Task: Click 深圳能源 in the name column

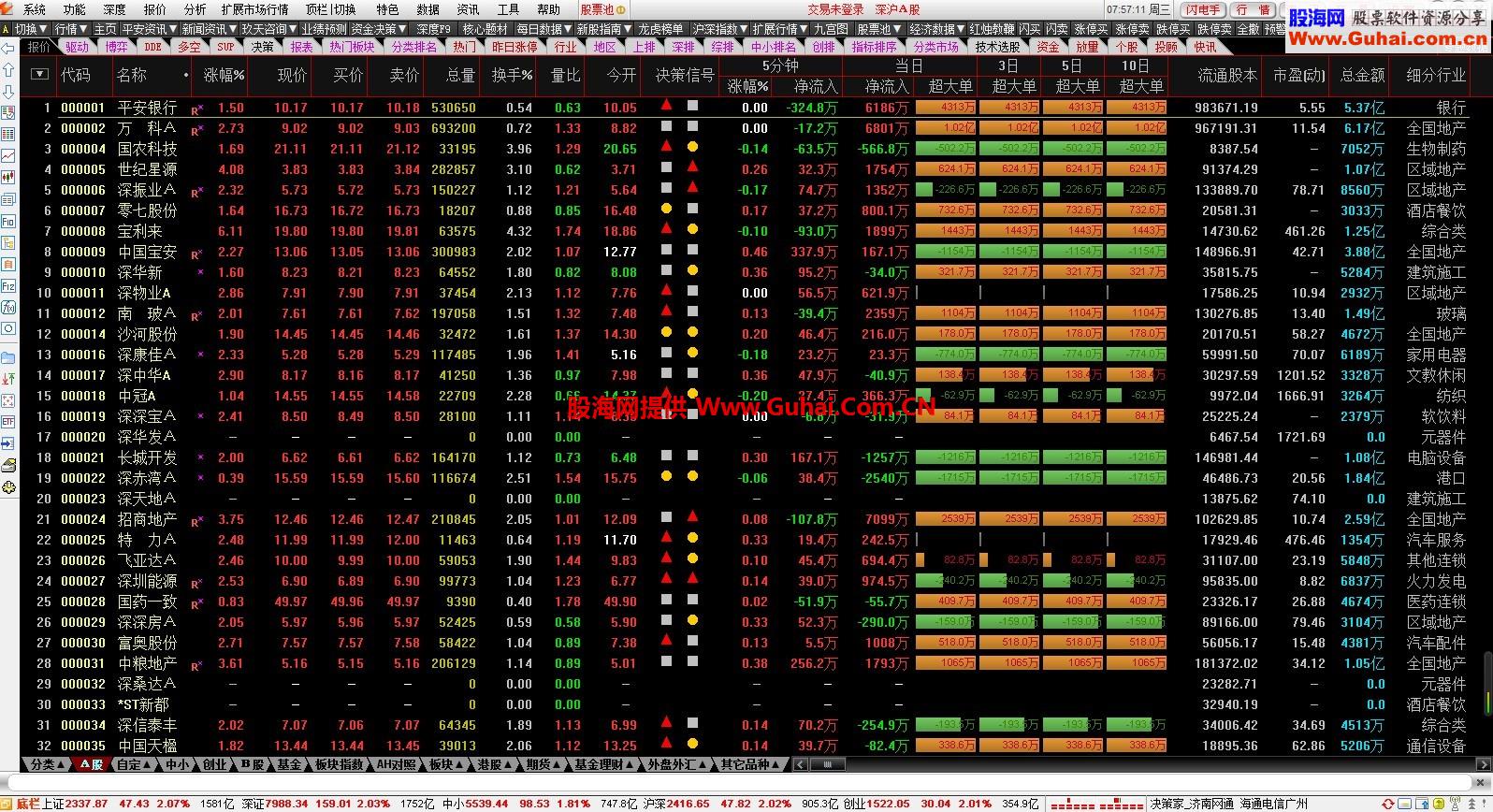Action: tap(147, 581)
